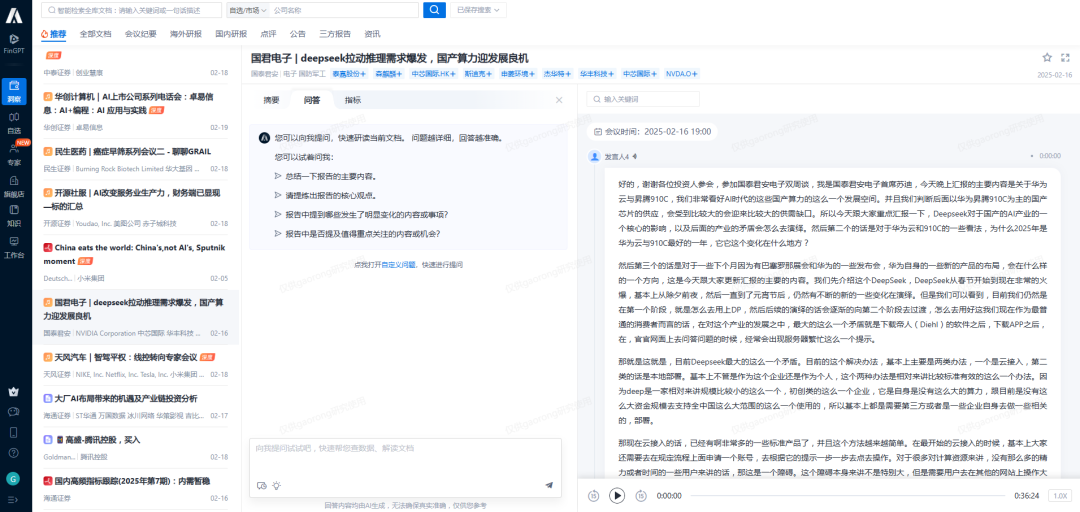
Task: Open the 工作台 sidebar section
Action: (14, 246)
